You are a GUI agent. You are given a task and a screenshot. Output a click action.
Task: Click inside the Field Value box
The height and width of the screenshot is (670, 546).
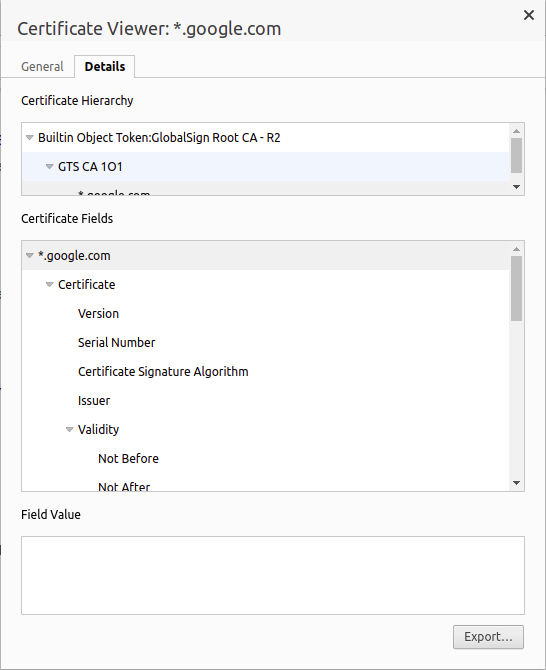273,576
